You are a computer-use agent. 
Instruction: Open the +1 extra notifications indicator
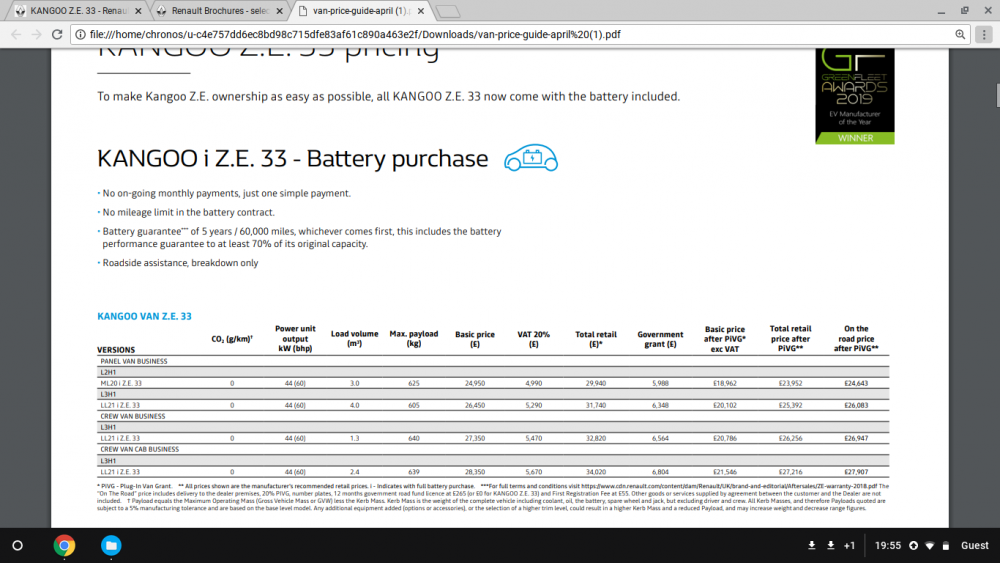(849, 545)
